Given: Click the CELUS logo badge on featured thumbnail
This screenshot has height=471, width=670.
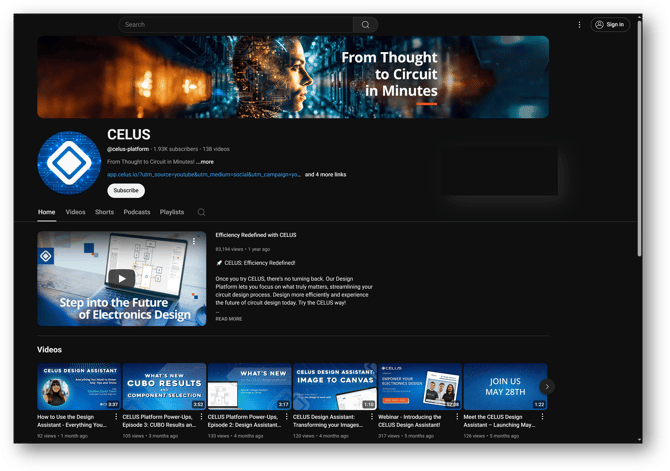Looking at the screenshot, I should click(46, 256).
